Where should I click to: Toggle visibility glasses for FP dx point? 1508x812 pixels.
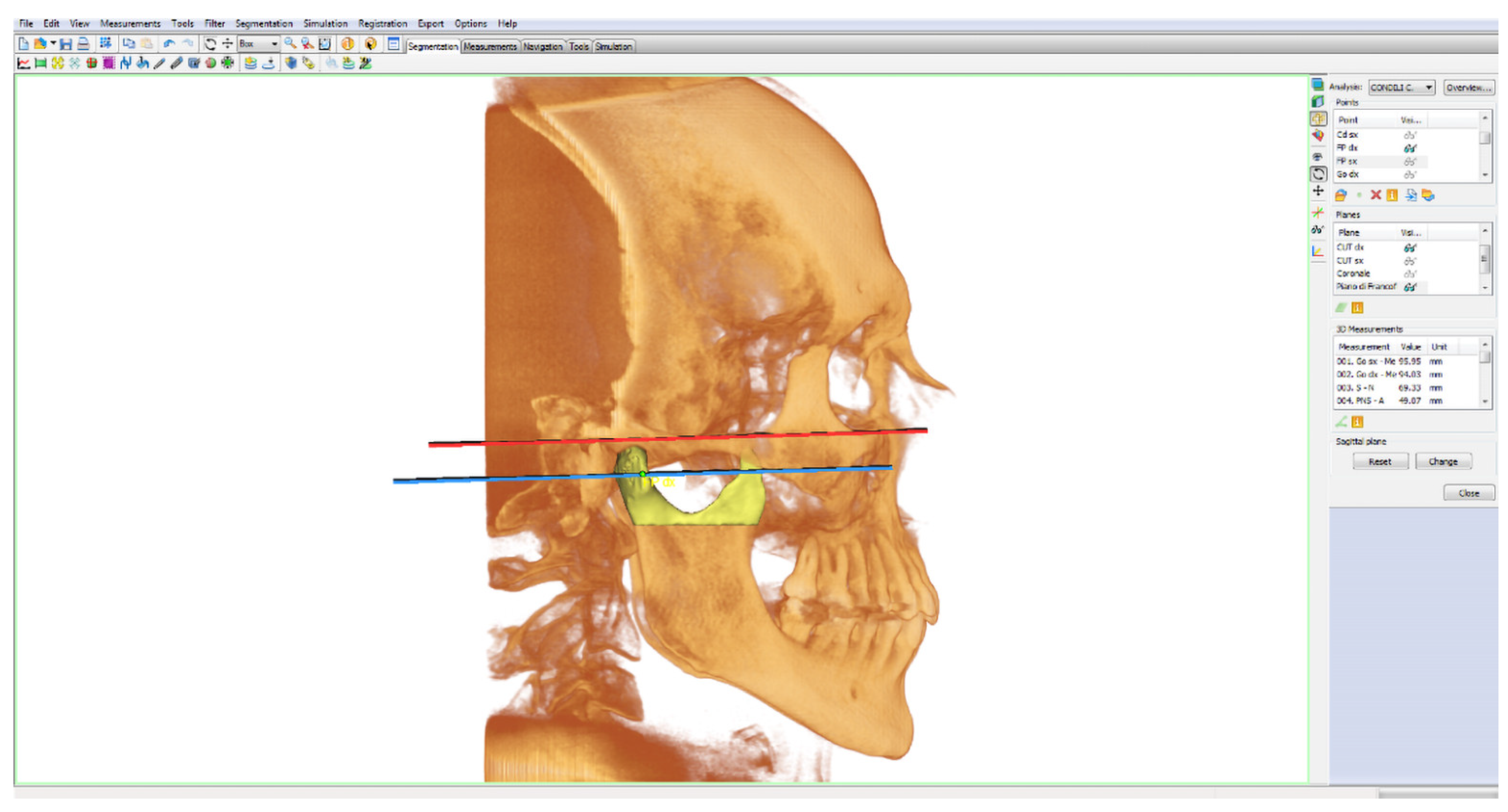point(1410,148)
